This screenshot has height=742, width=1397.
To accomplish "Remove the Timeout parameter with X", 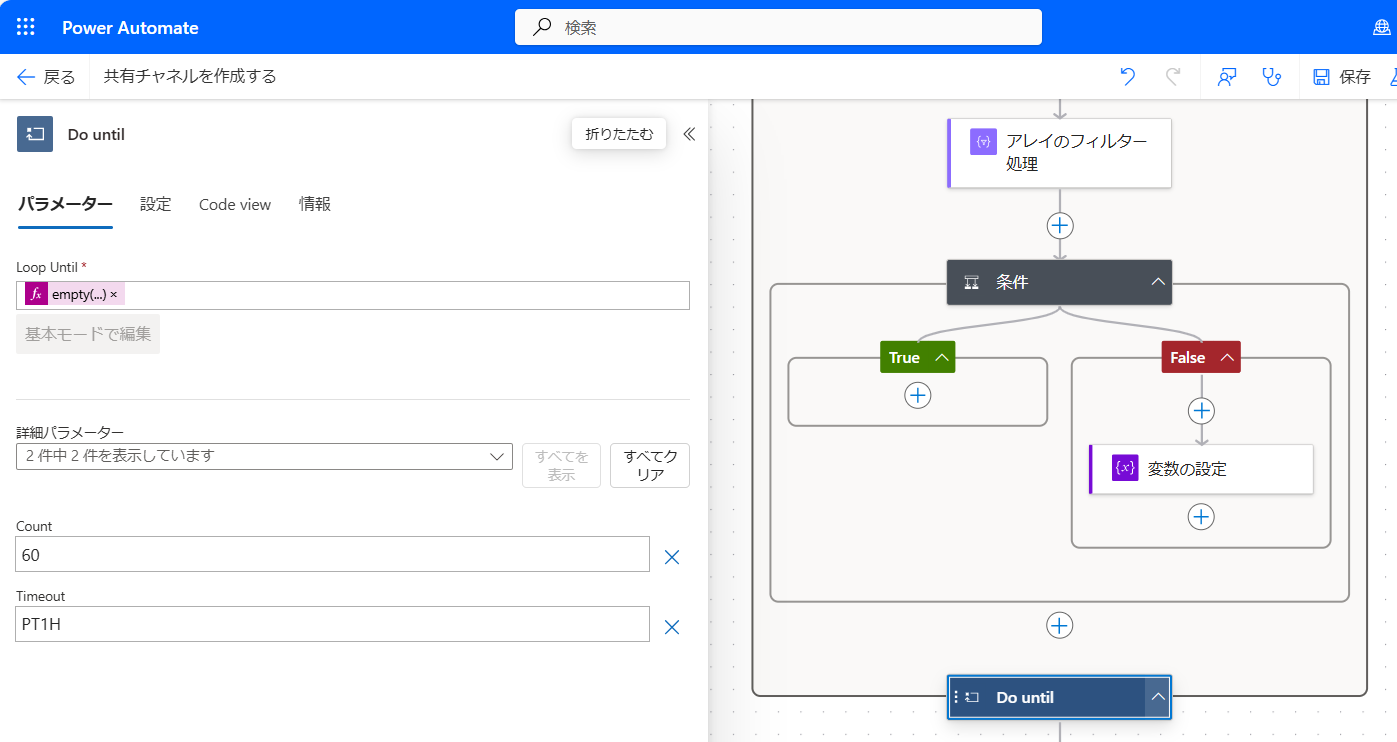I will [x=672, y=627].
